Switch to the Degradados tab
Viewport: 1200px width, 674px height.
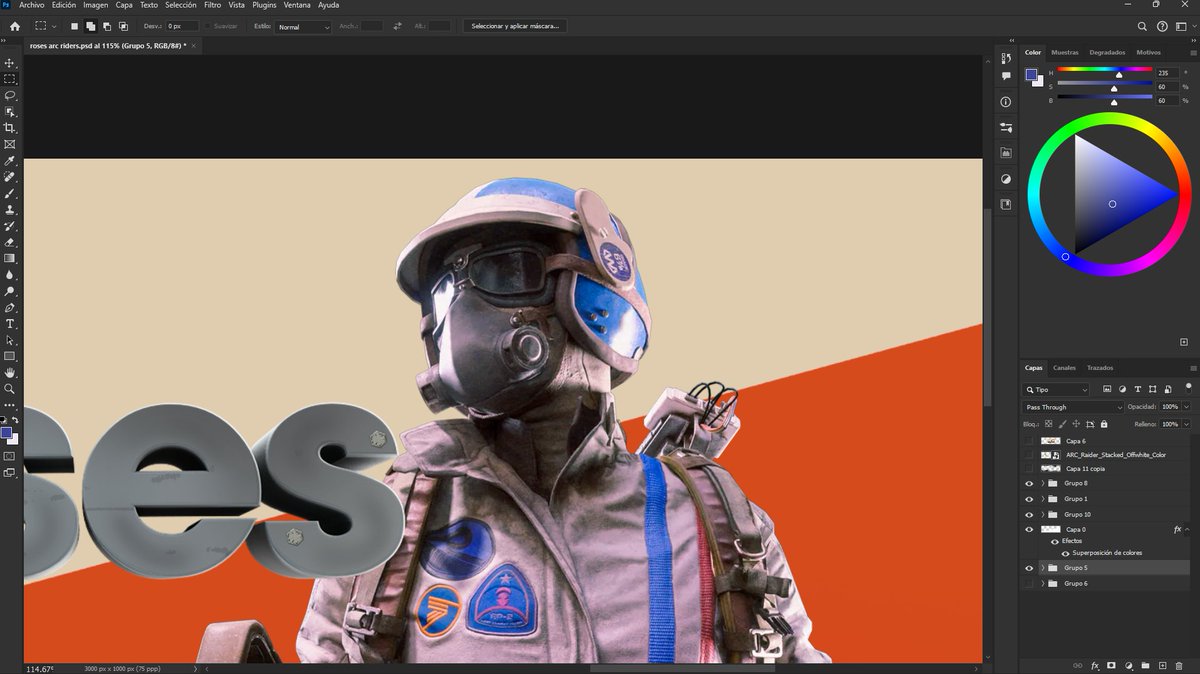1107,52
